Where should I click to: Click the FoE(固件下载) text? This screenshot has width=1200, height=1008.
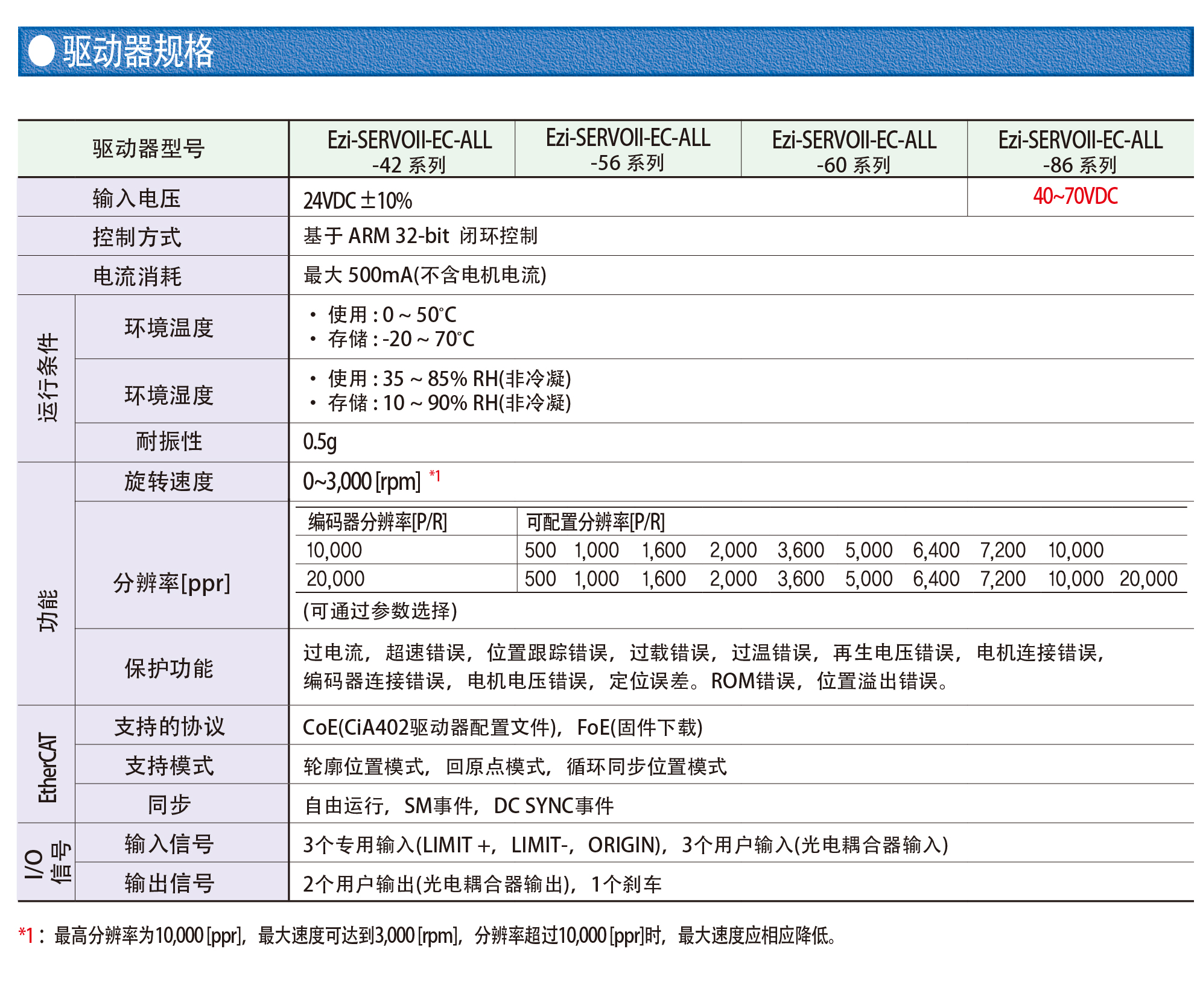[x=640, y=727]
